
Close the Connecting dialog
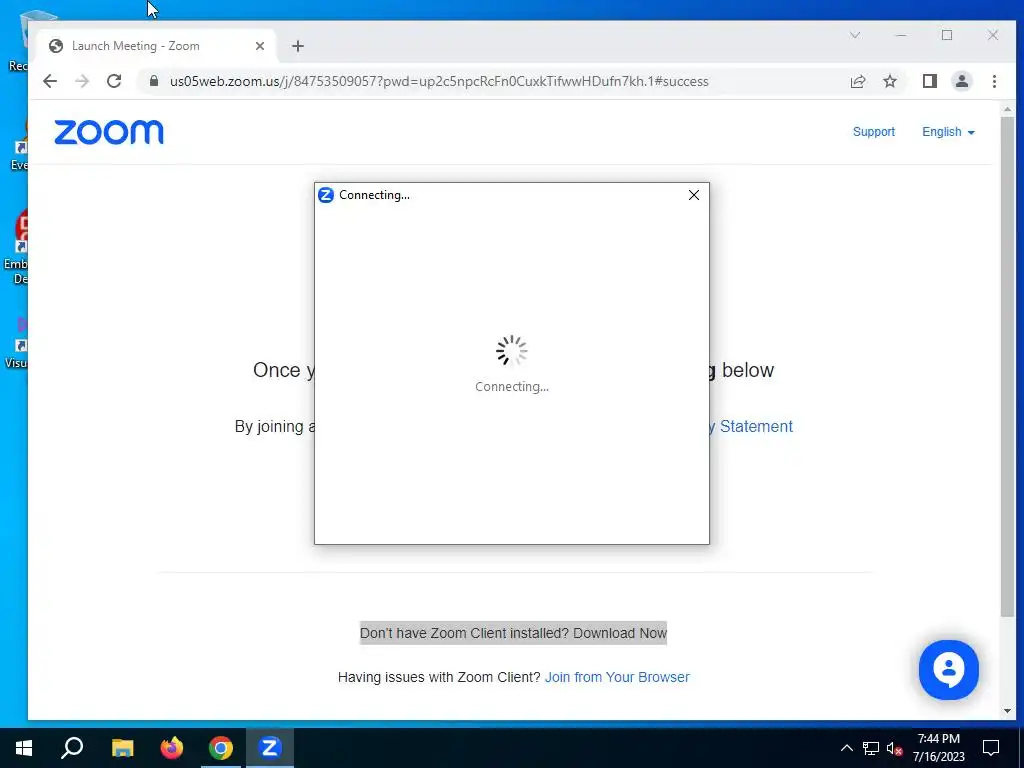tap(694, 195)
